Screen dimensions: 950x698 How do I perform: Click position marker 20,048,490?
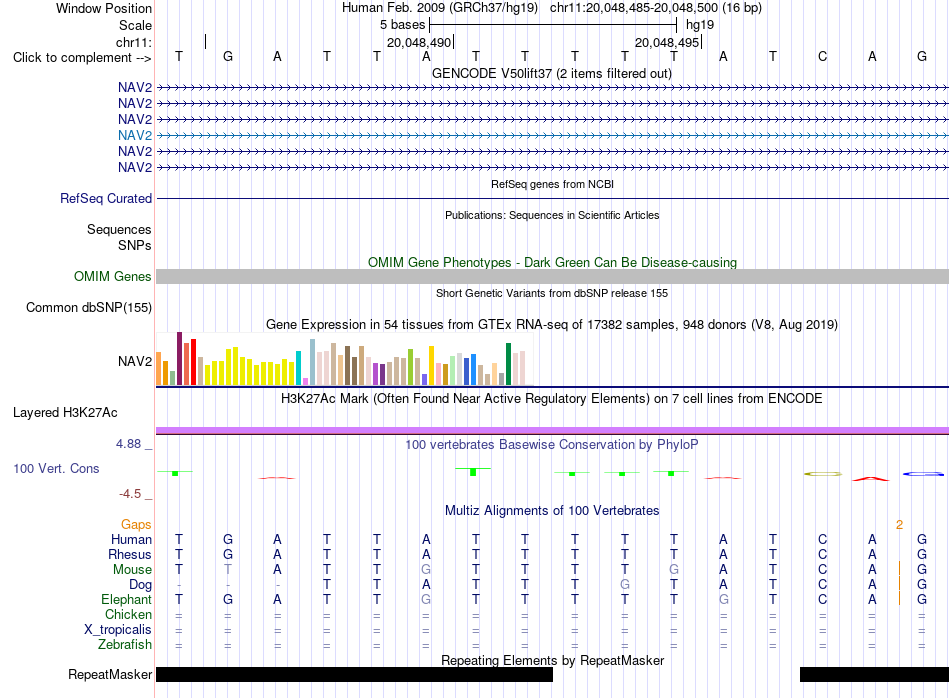tap(419, 42)
